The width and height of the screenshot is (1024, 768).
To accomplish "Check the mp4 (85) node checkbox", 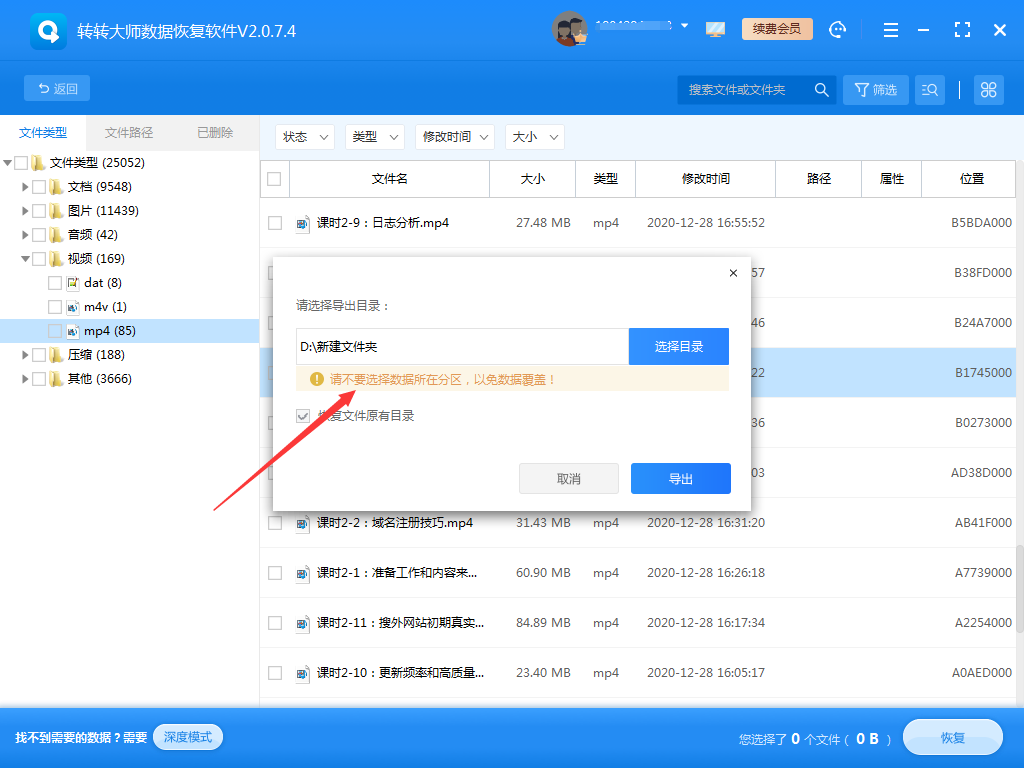I will pos(56,330).
